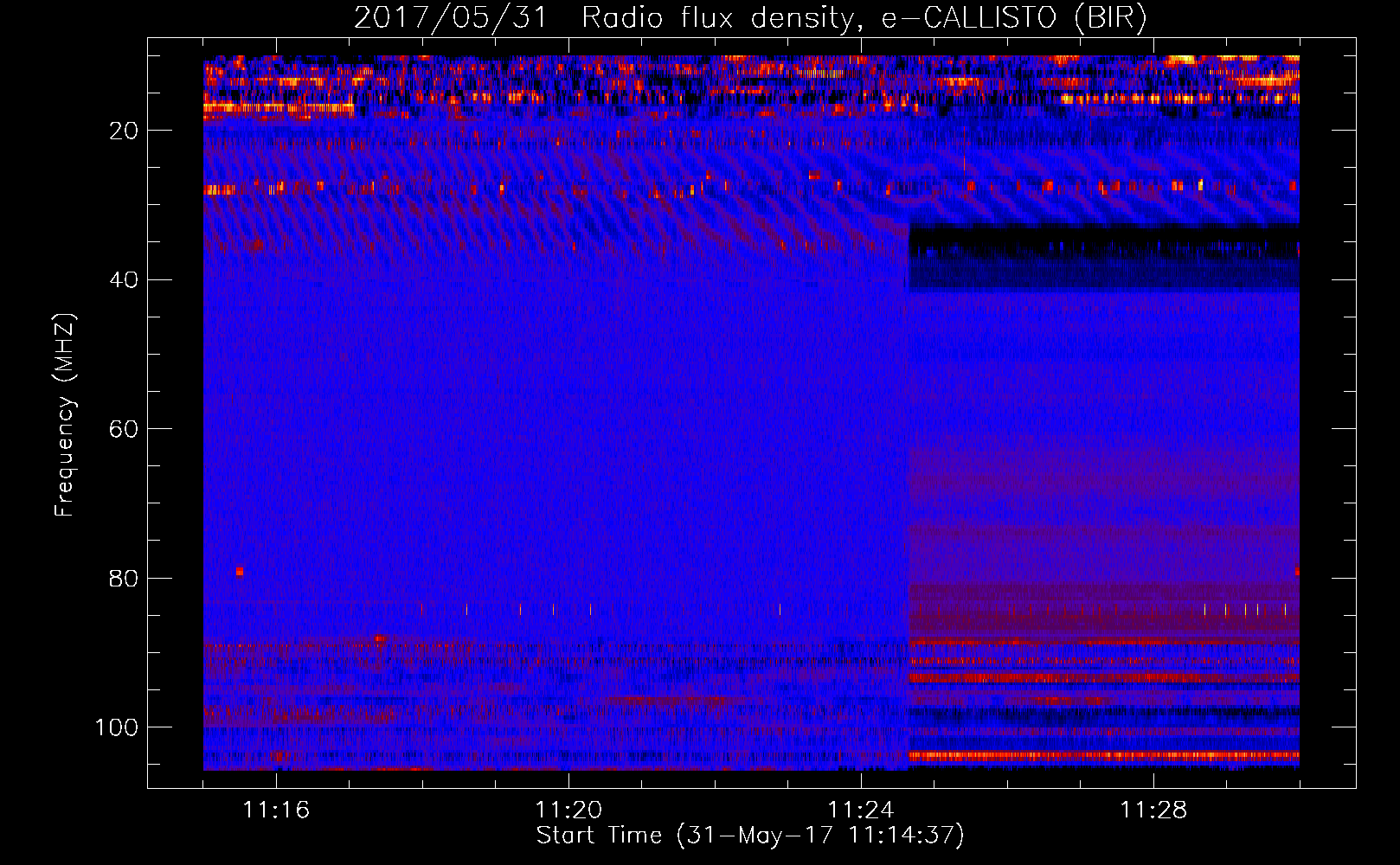
Task: Click the '11:28' time tick label
Action: click(1153, 811)
